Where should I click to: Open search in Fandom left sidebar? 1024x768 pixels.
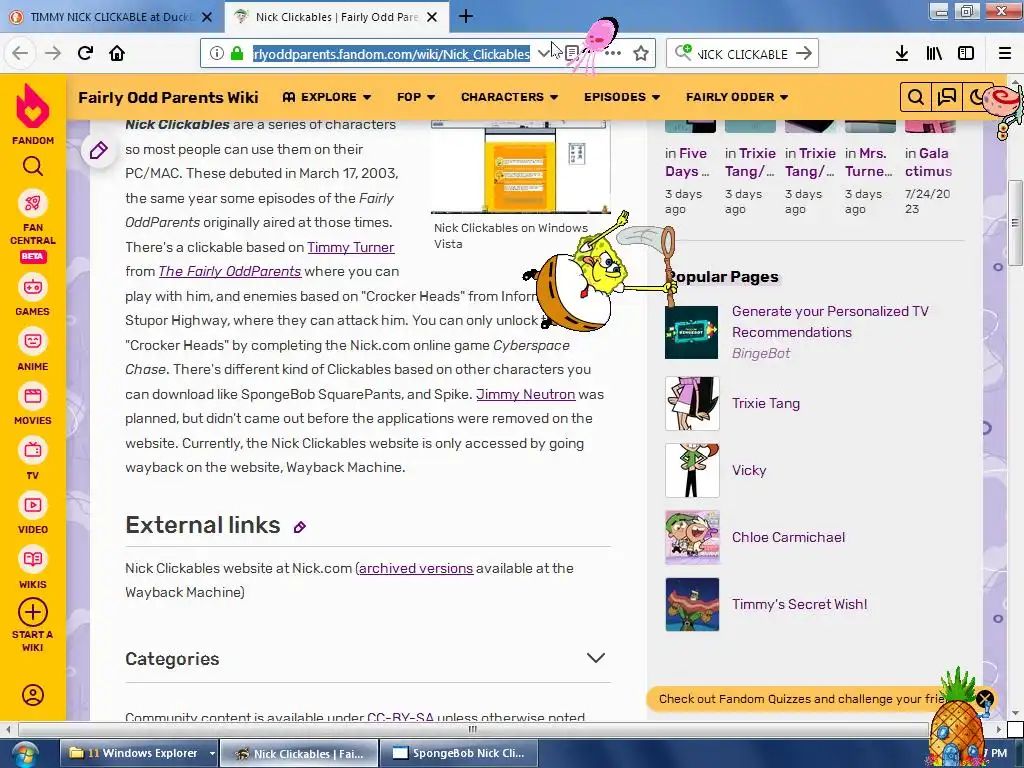click(33, 167)
